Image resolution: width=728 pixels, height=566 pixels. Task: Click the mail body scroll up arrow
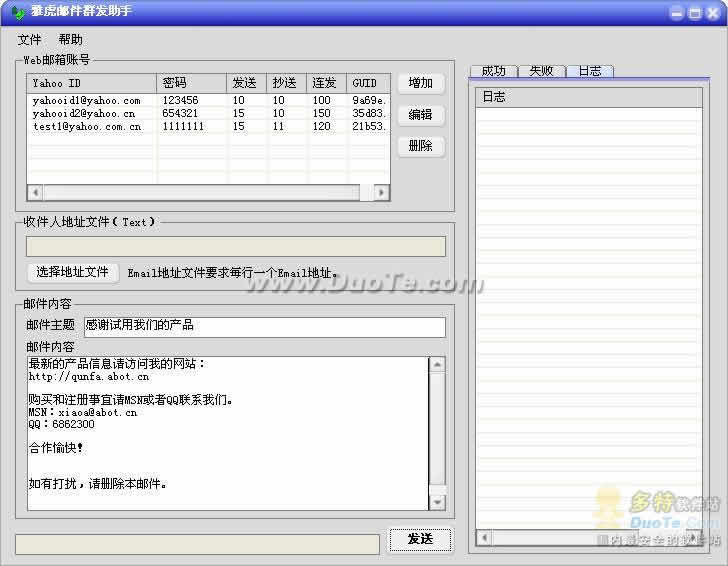click(437, 364)
